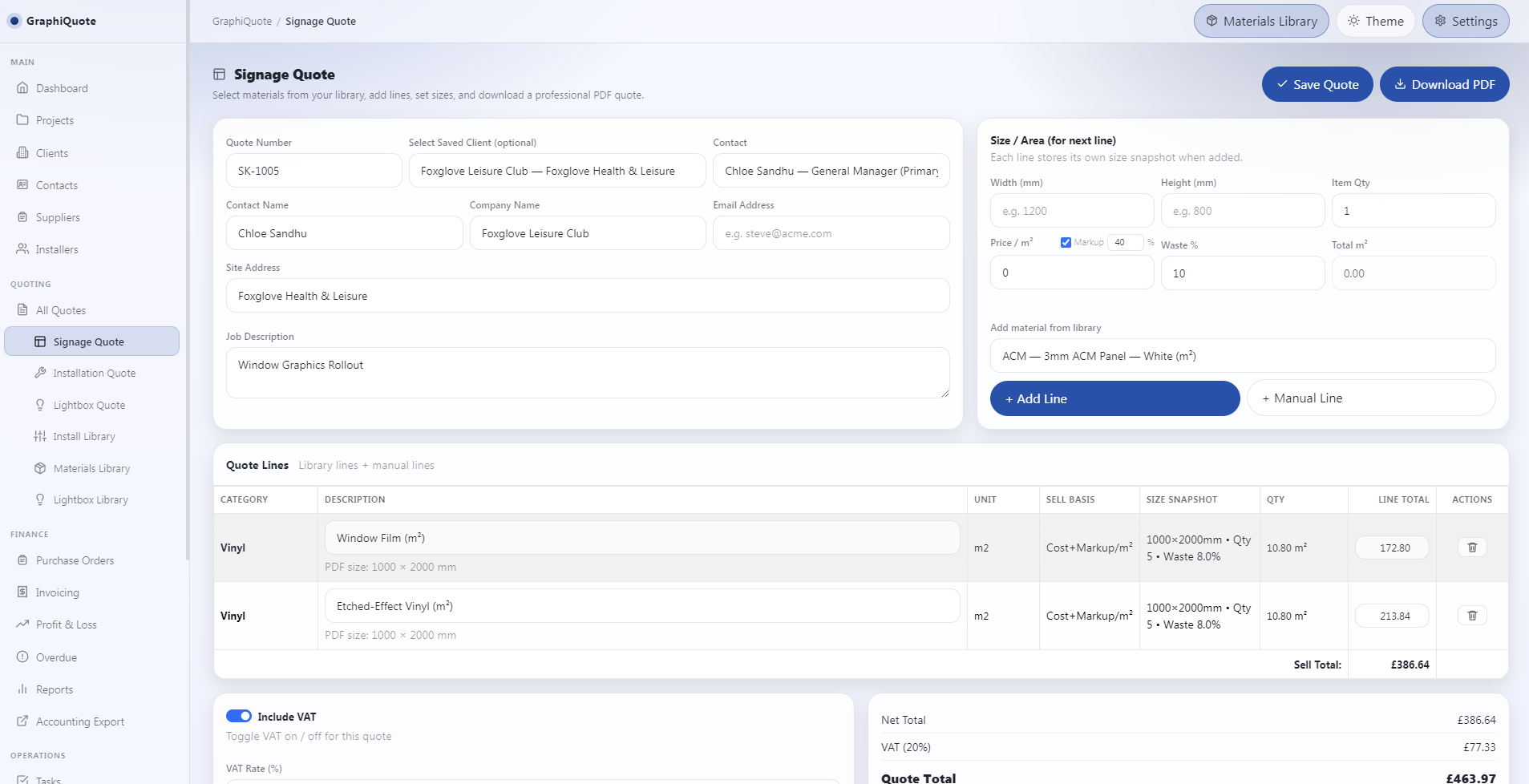Click the Waste % input field

pos(1243,273)
